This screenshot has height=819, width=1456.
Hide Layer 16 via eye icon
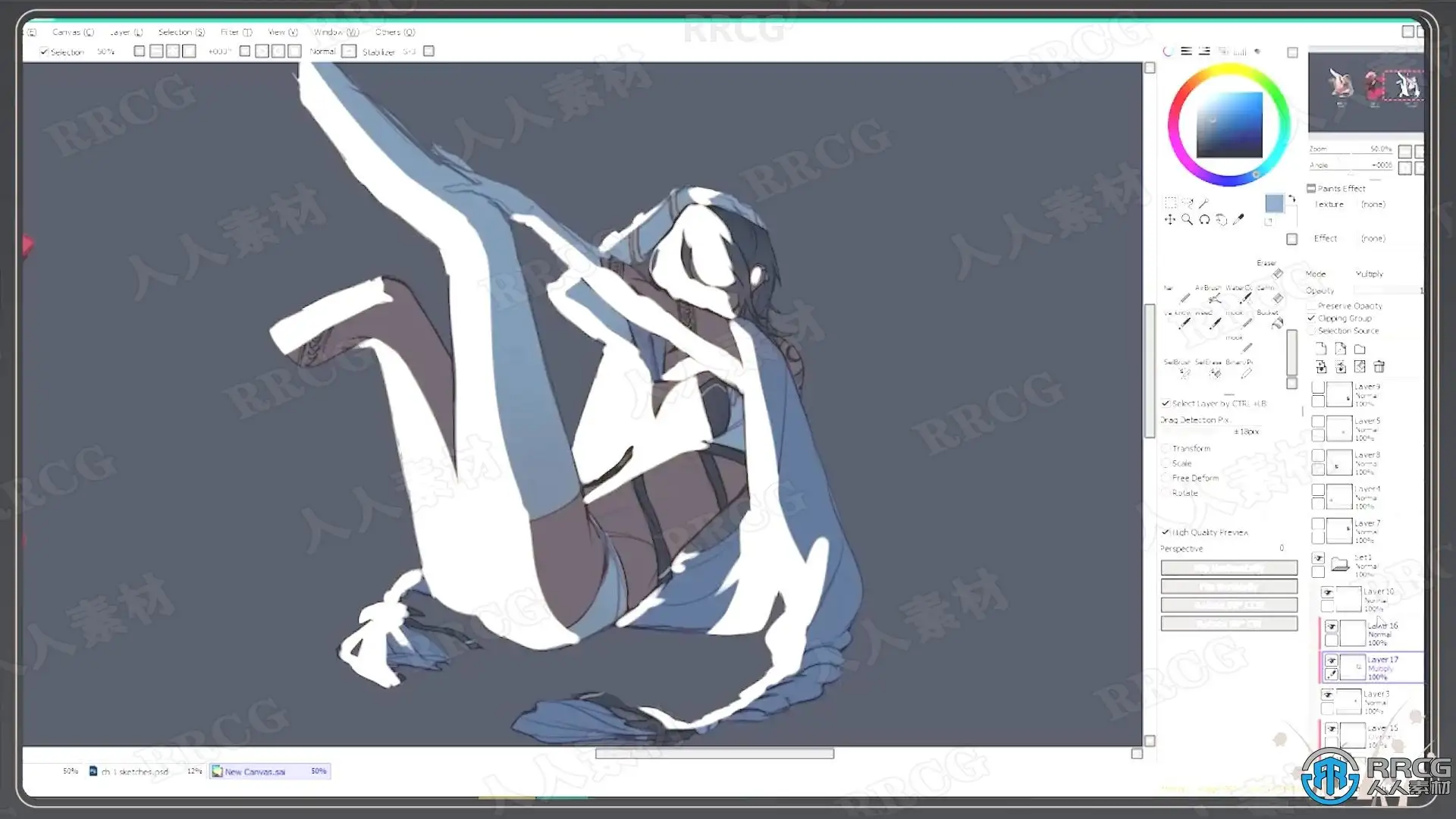(x=1332, y=626)
